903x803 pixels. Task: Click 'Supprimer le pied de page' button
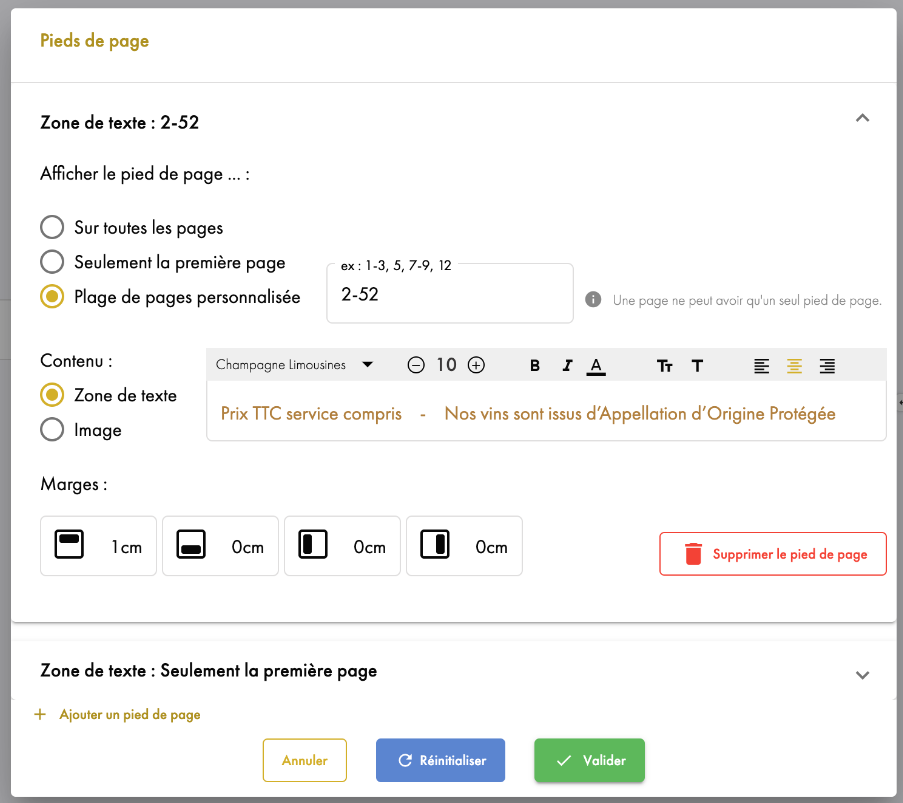(773, 554)
